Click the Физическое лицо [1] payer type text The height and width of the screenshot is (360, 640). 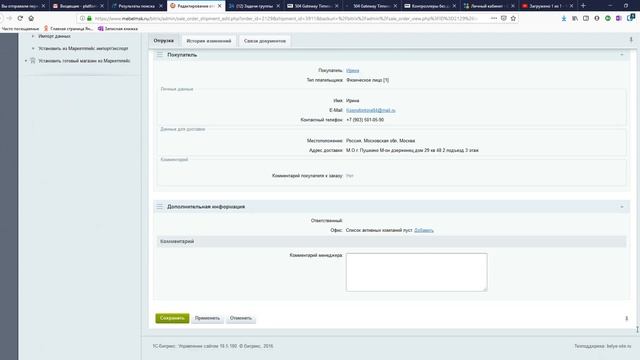click(x=367, y=80)
